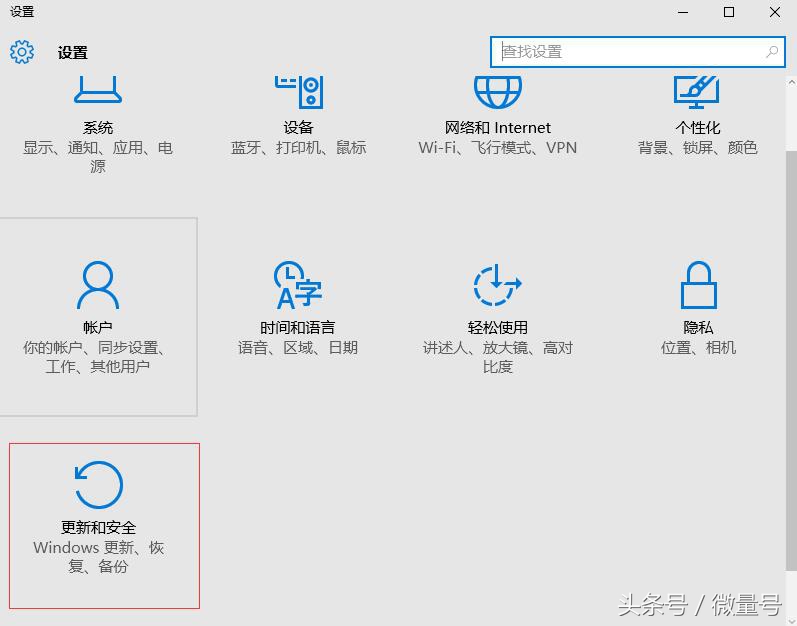Click the Windows 更新、恢复、备份 description
This screenshot has width=797, height=626.
pyautogui.click(x=98, y=557)
